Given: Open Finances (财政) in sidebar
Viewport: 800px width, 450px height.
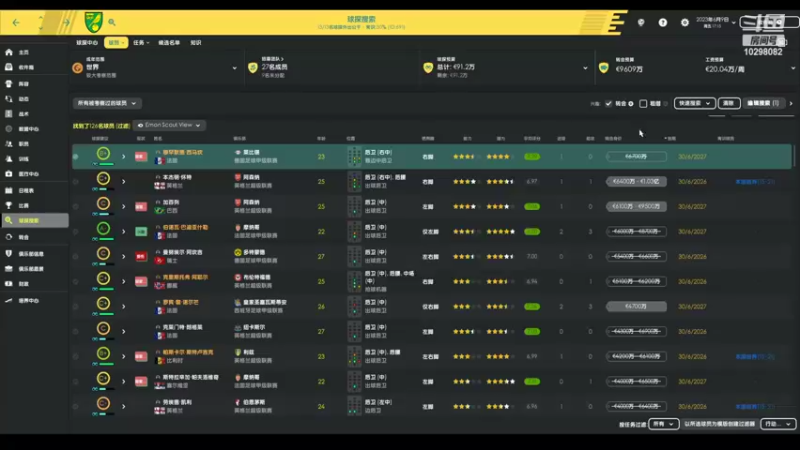Looking at the screenshot, I should coord(34,284).
